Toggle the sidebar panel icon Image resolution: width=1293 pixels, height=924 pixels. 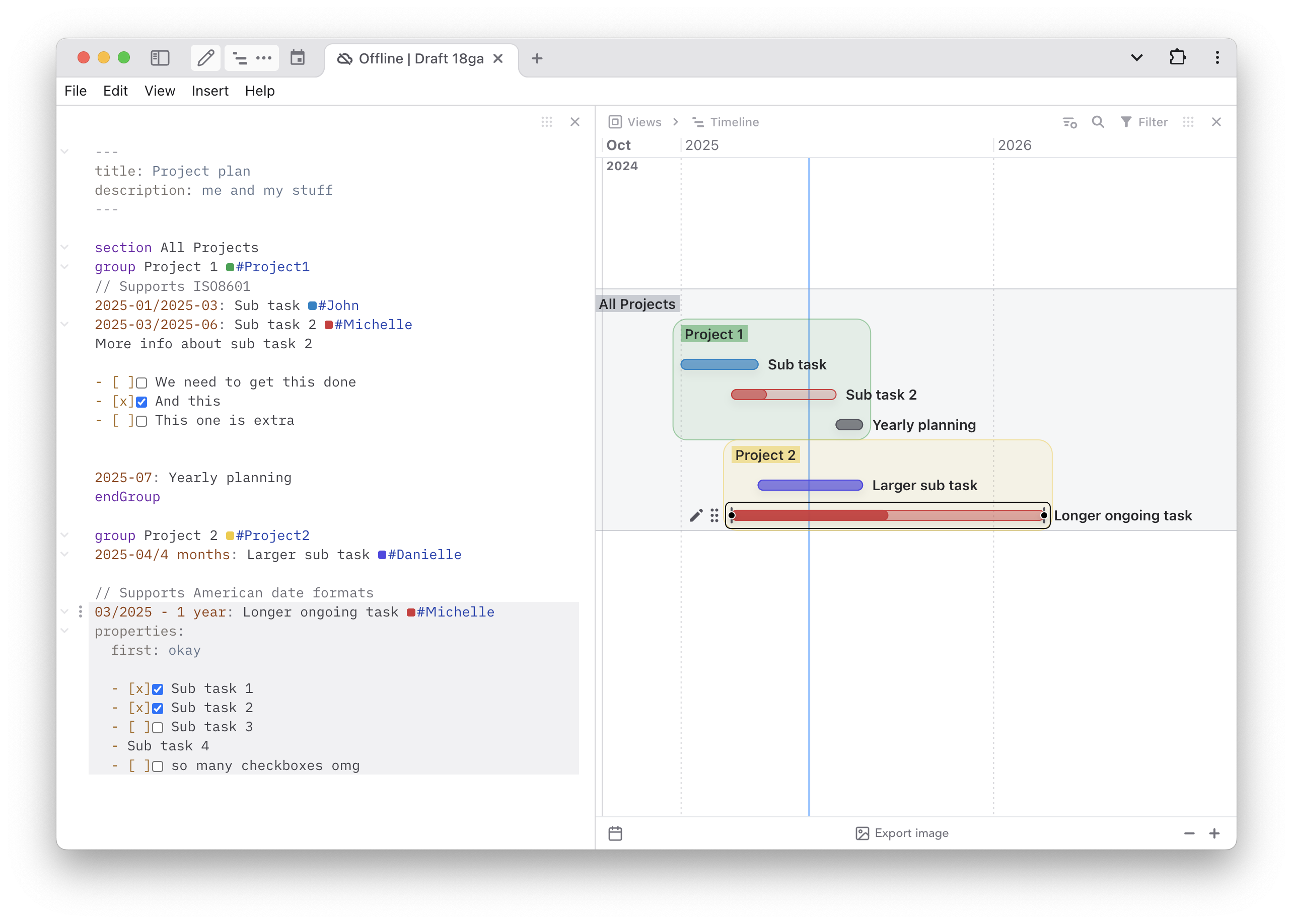(x=160, y=58)
